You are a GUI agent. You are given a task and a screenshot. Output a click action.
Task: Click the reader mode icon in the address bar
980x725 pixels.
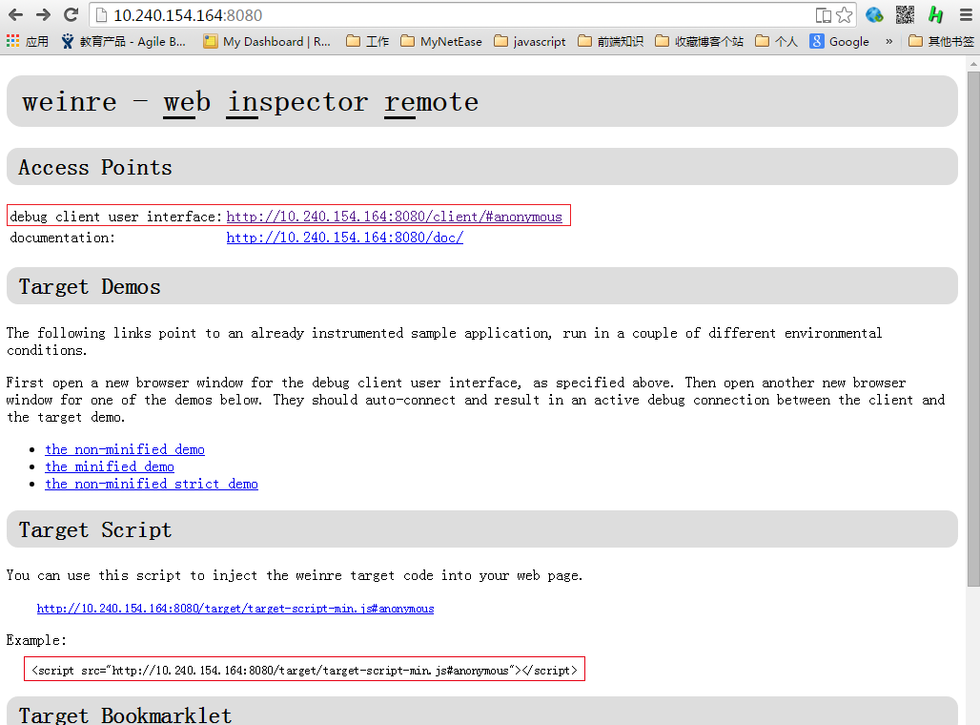pos(823,15)
